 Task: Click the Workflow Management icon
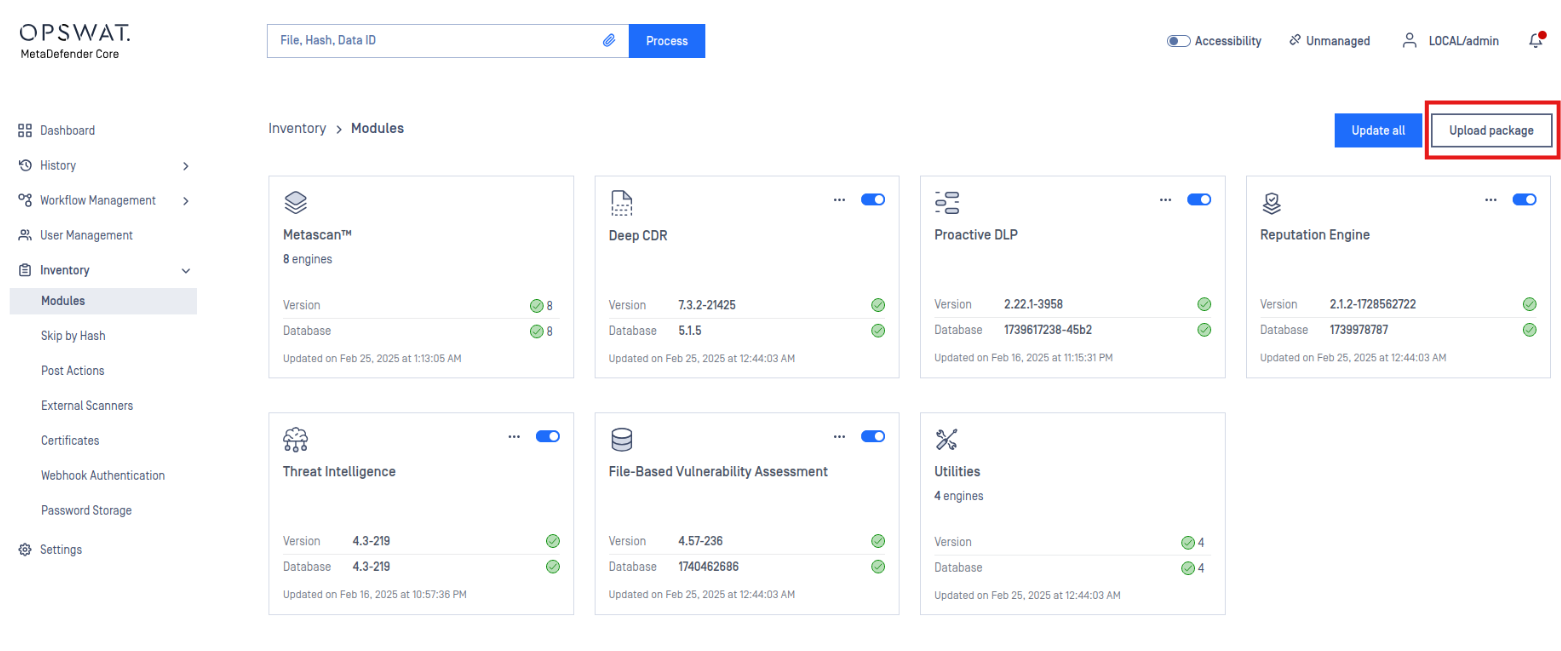tap(26, 200)
